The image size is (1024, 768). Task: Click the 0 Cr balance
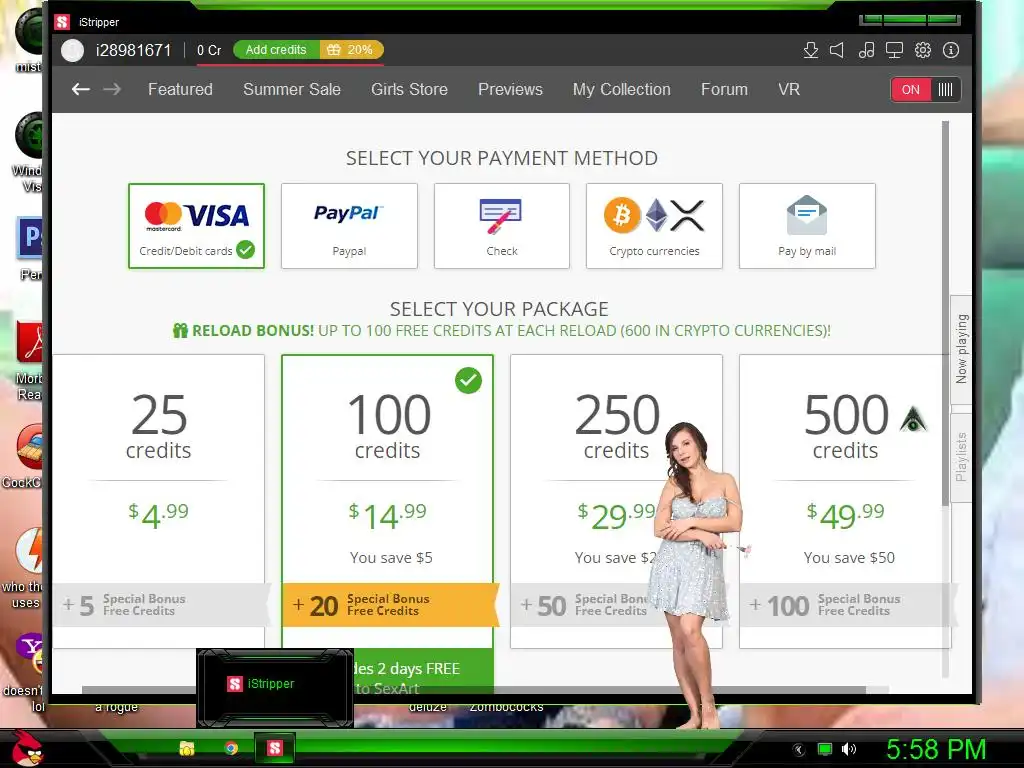tap(209, 50)
